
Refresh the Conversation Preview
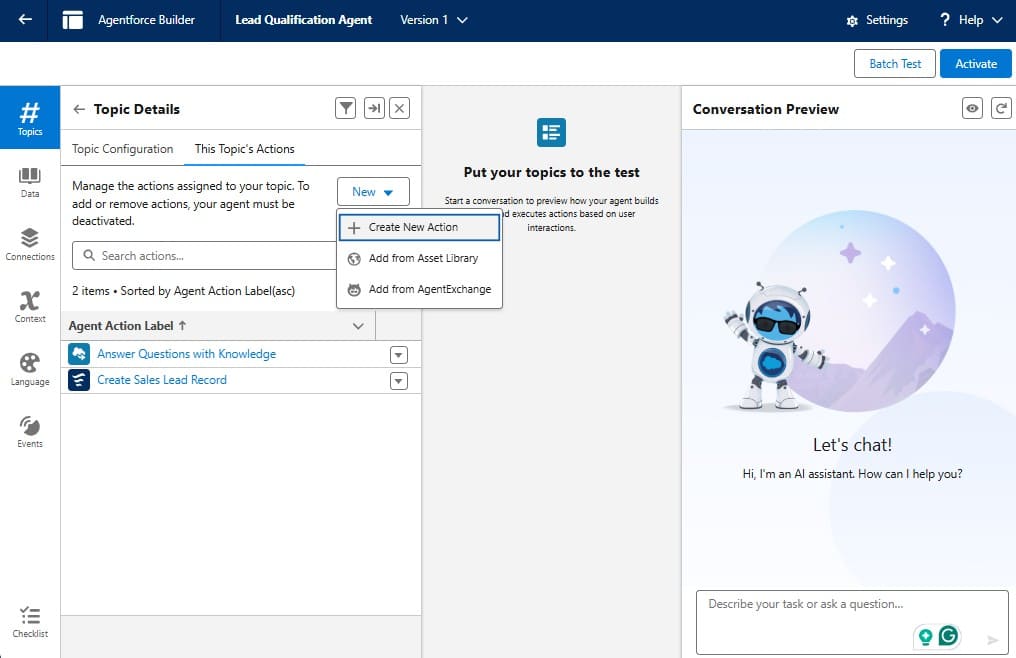1000,109
